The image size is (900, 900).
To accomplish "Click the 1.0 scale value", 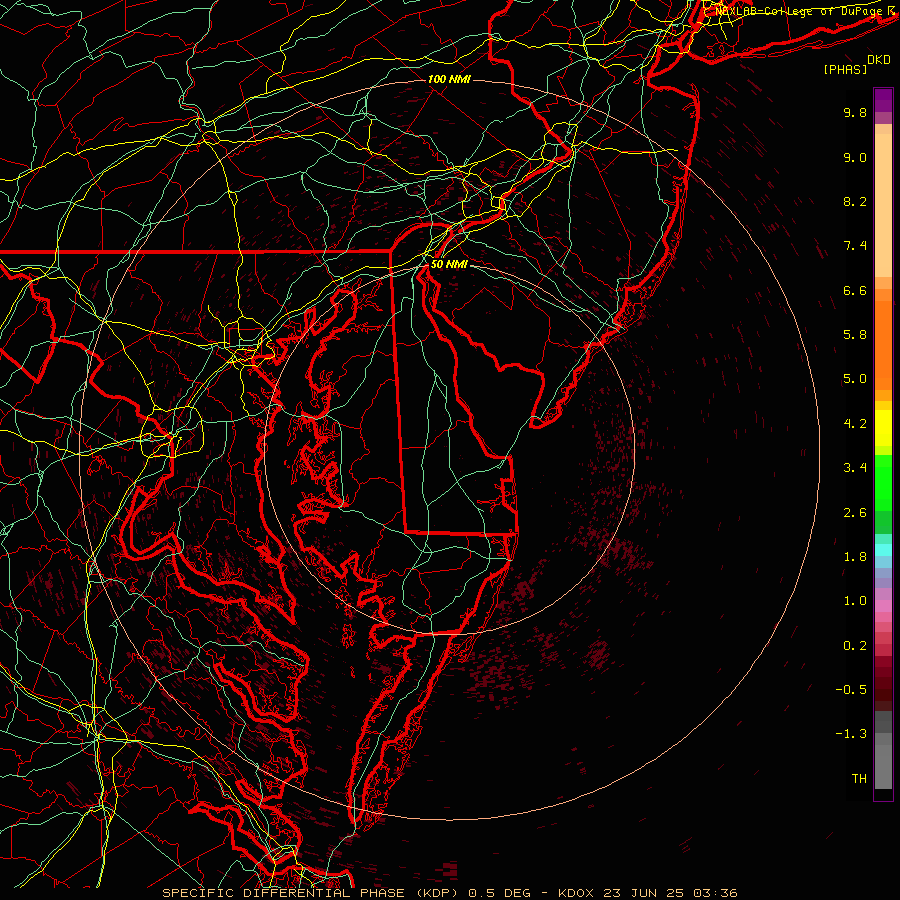I will pyautogui.click(x=855, y=601).
